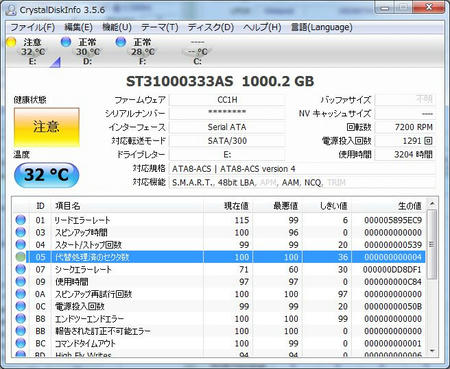The width and height of the screenshot is (450, 369).
Task: Click the power-on count 1291 回
Action: [405, 141]
